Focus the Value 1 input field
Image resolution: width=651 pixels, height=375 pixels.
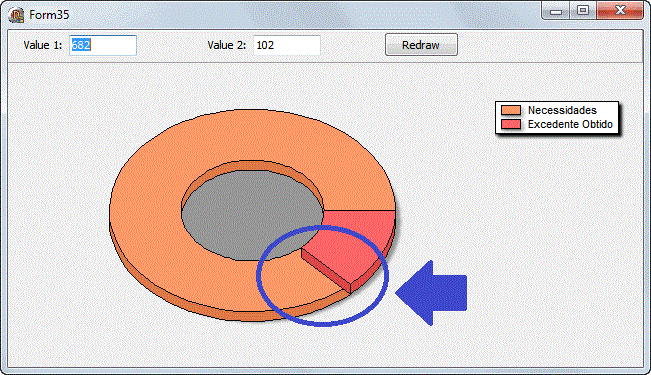point(103,45)
